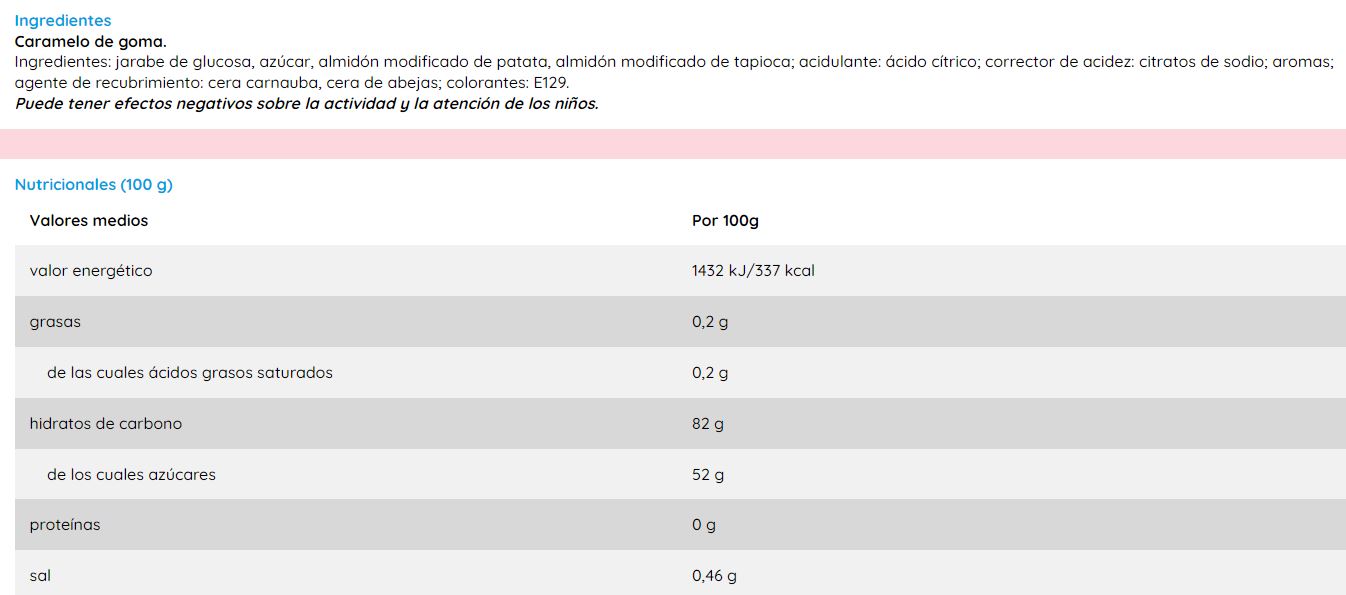Click the Ingredientes section heading
This screenshot has width=1346, height=595.
tap(63, 20)
